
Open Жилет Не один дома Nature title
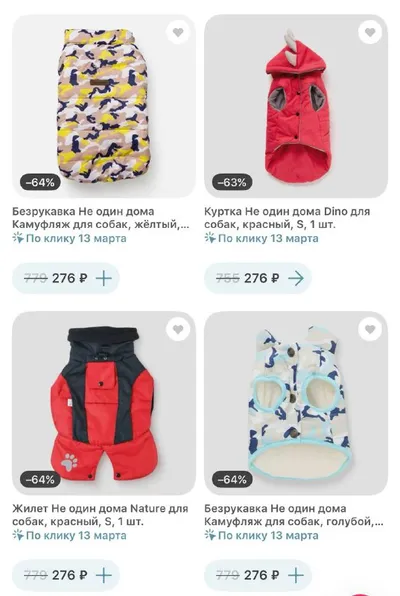[x=100, y=515]
